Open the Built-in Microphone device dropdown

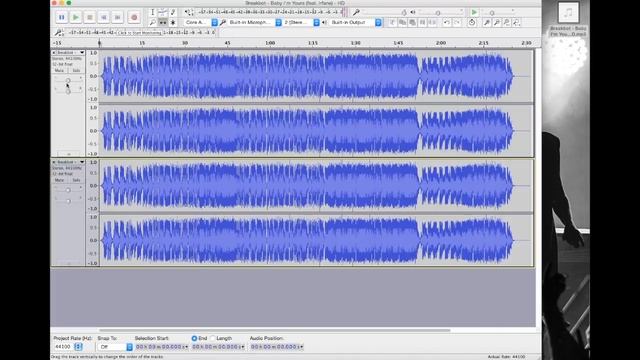(x=255, y=22)
